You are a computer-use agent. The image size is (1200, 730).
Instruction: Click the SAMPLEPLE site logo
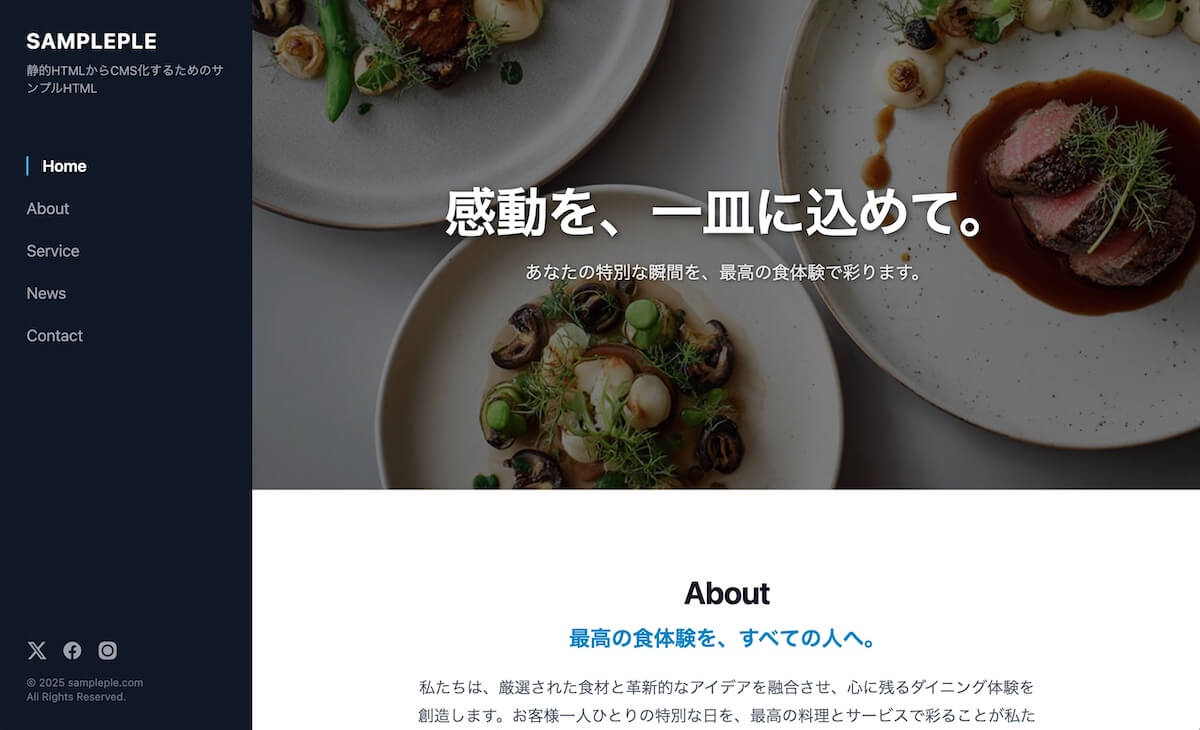(91, 41)
